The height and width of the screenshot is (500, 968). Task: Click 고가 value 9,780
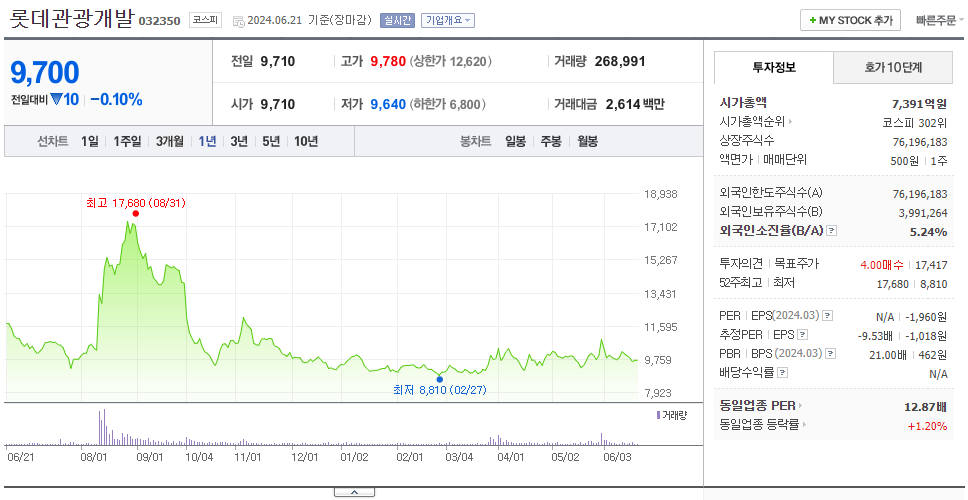click(x=388, y=61)
